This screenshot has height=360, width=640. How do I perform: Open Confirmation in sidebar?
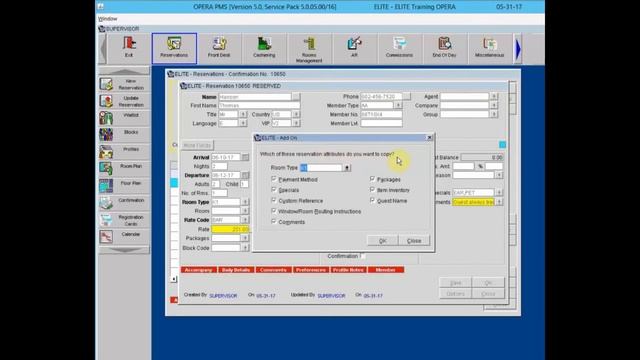tap(124, 203)
